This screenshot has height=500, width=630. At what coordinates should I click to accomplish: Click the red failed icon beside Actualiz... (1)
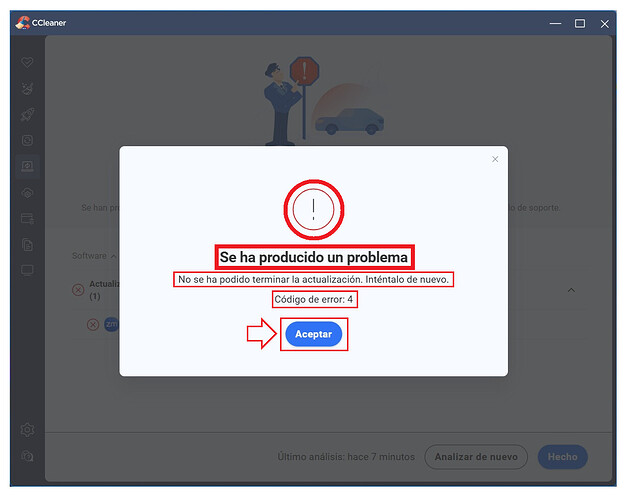tap(78, 290)
